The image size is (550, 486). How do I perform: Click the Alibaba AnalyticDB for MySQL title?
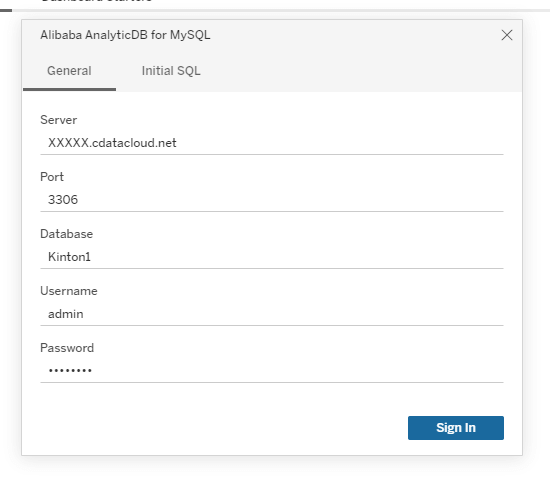click(125, 35)
